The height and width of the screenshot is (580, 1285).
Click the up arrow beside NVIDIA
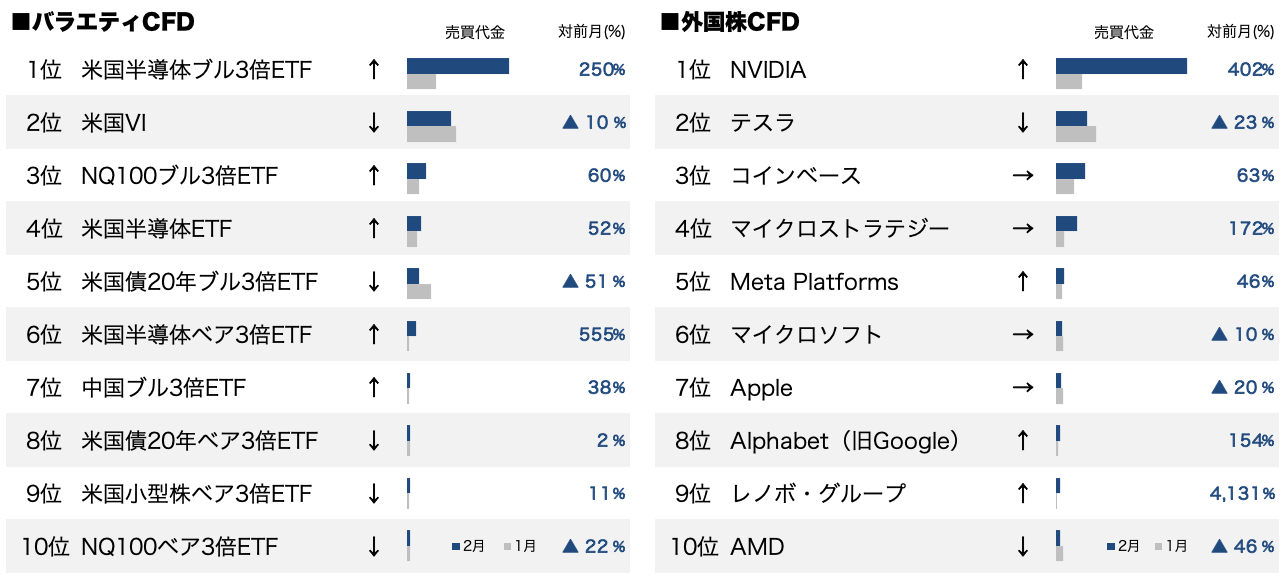pos(1022,70)
